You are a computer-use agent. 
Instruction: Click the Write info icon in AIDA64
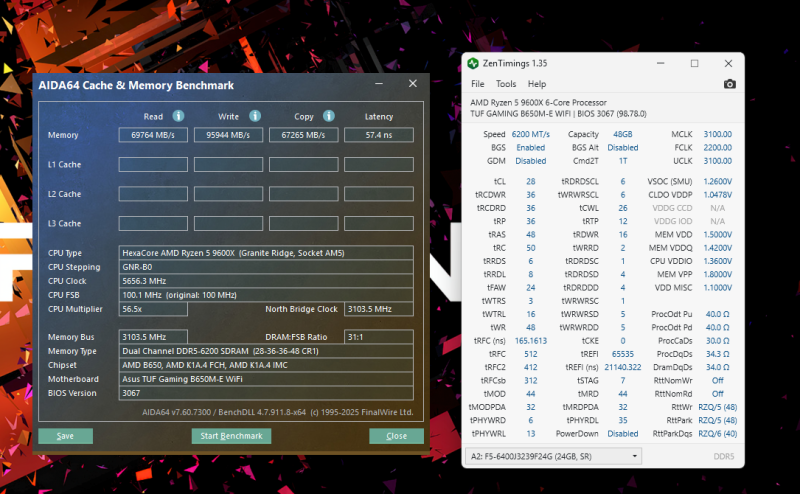pyautogui.click(x=255, y=116)
